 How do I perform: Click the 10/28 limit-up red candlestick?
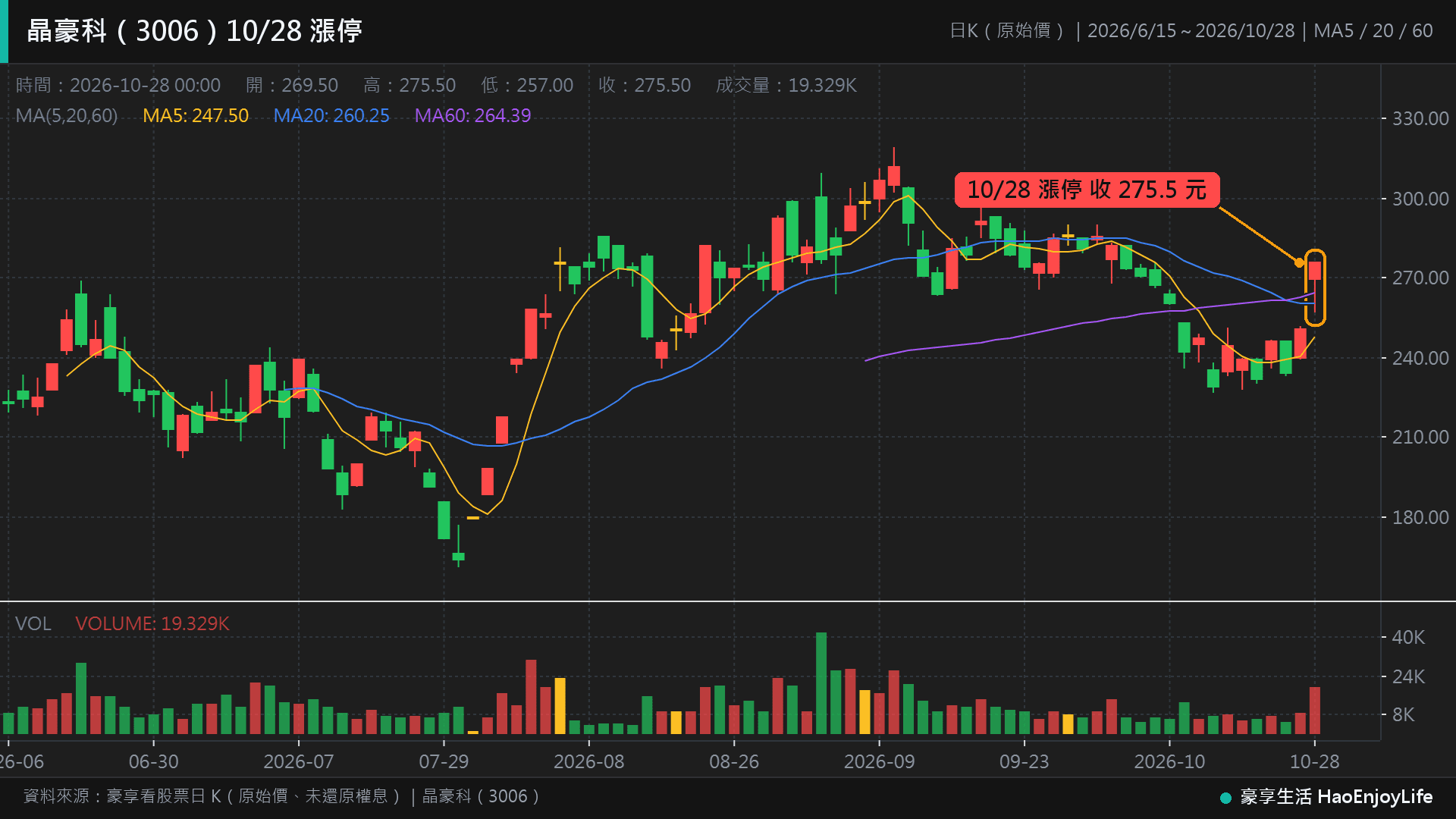point(1315,271)
